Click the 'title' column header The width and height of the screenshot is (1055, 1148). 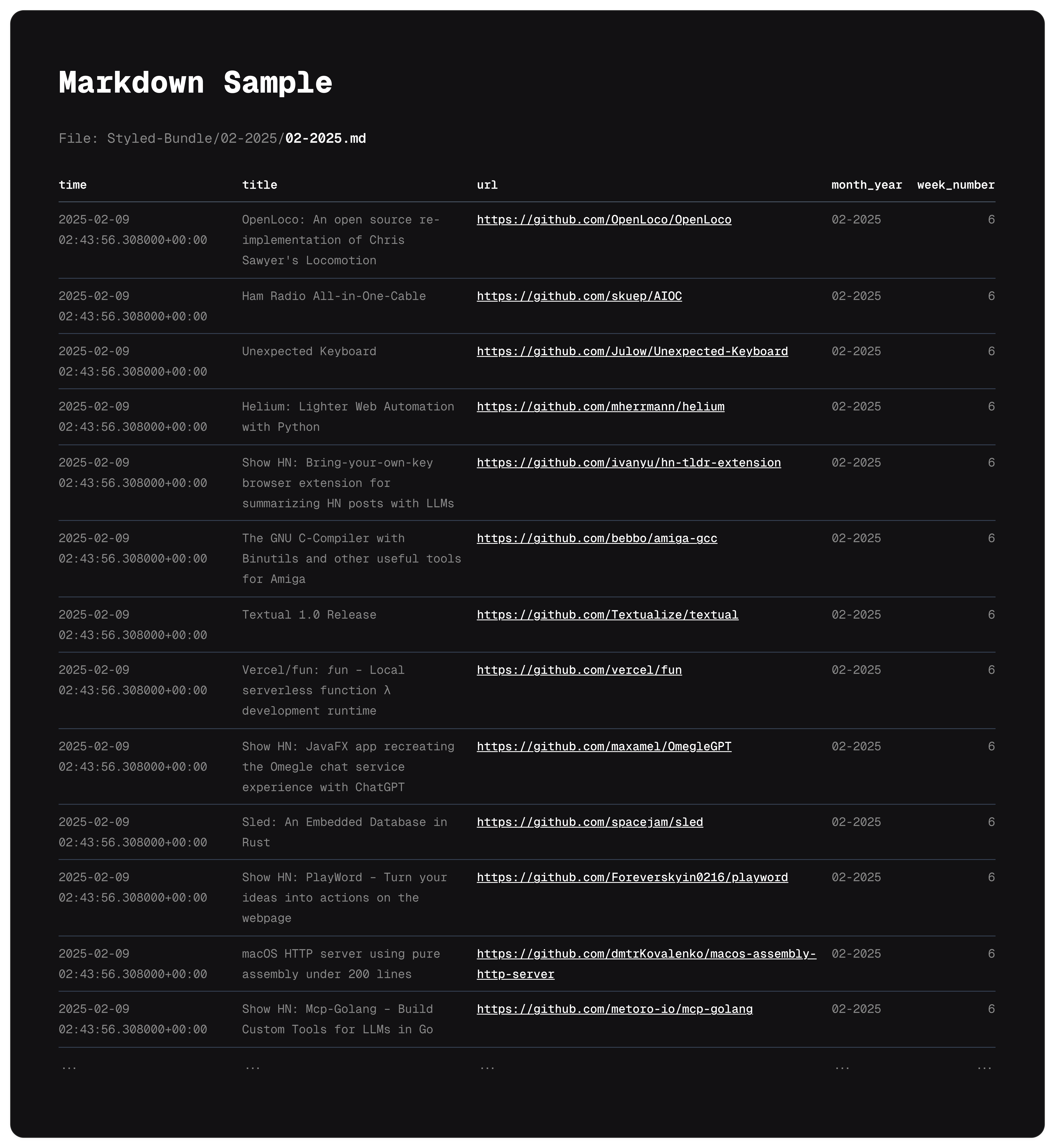259,185
